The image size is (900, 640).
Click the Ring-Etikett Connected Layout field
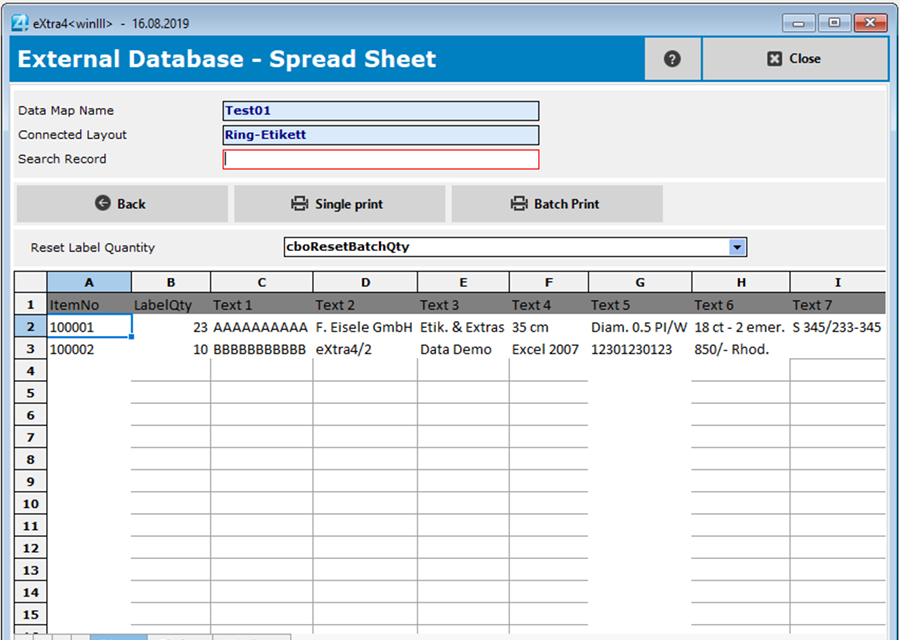pyautogui.click(x=380, y=135)
